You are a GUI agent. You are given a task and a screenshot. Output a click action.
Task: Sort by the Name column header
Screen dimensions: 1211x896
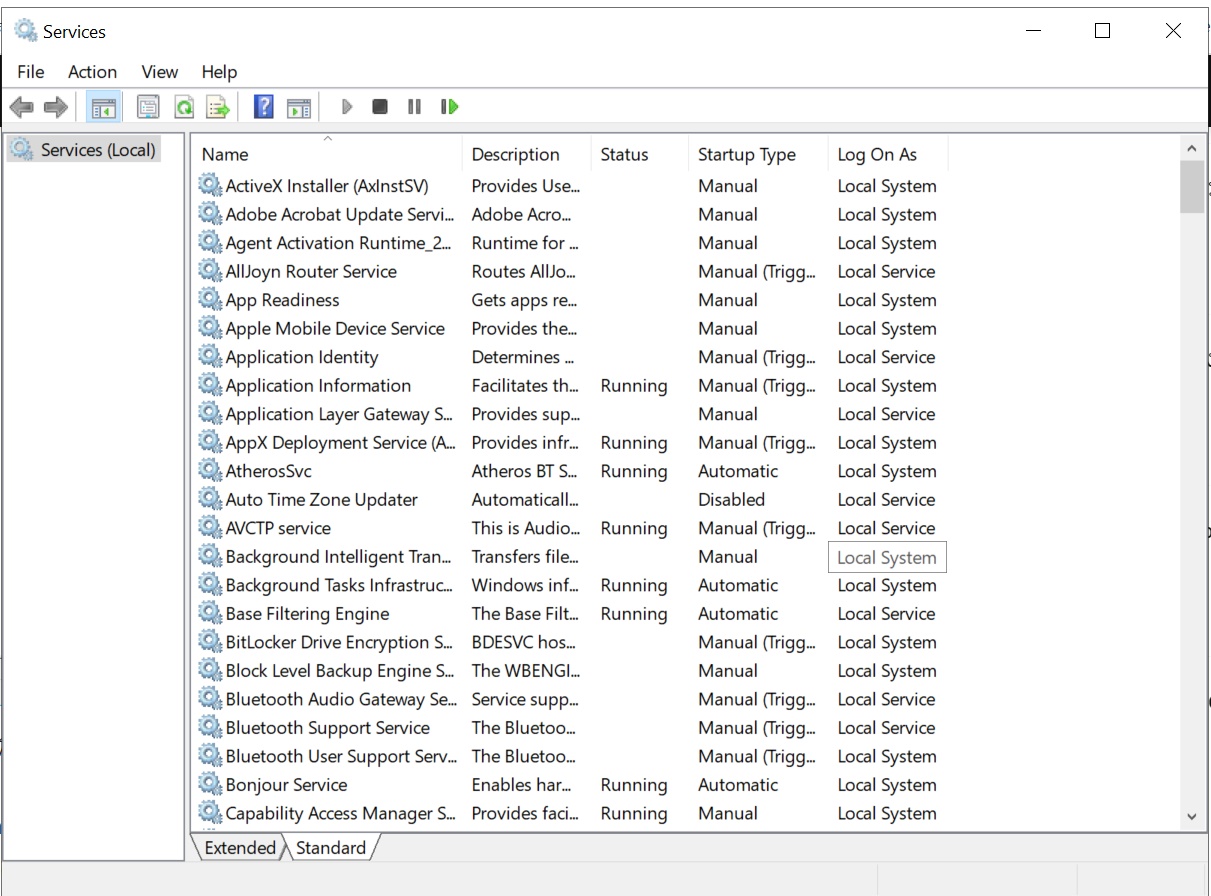click(327, 154)
